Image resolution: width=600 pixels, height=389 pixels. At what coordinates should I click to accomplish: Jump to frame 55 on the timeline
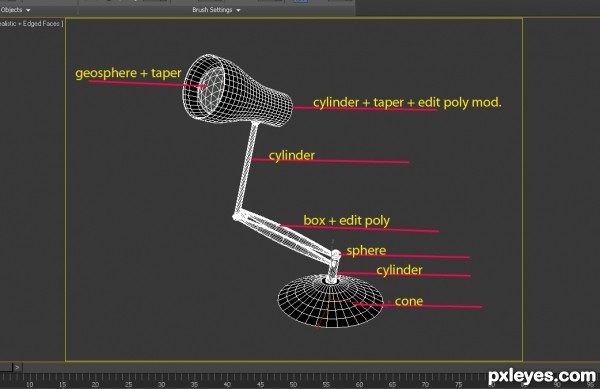(326, 384)
